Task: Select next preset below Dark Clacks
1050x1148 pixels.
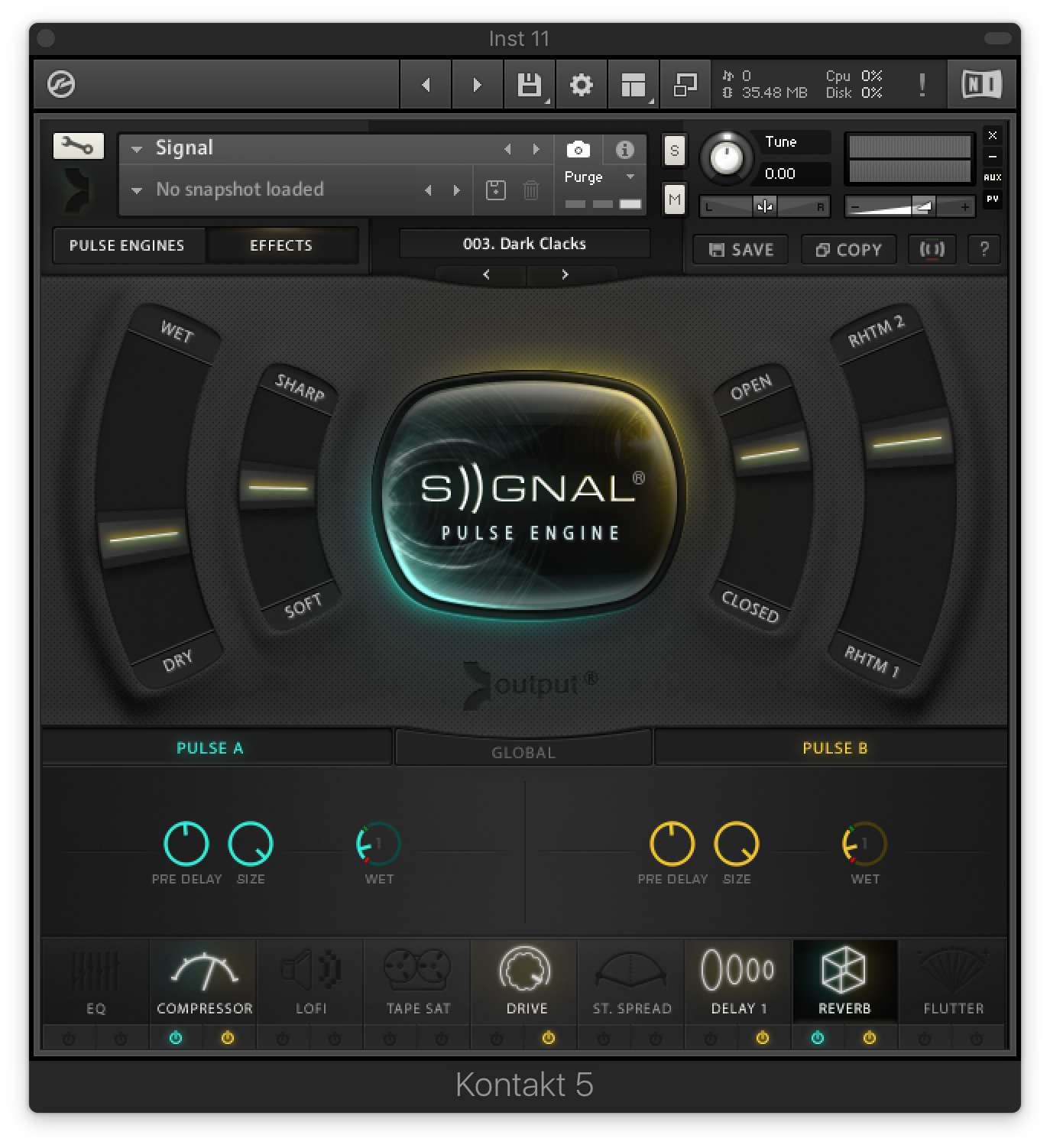Action: click(x=565, y=274)
